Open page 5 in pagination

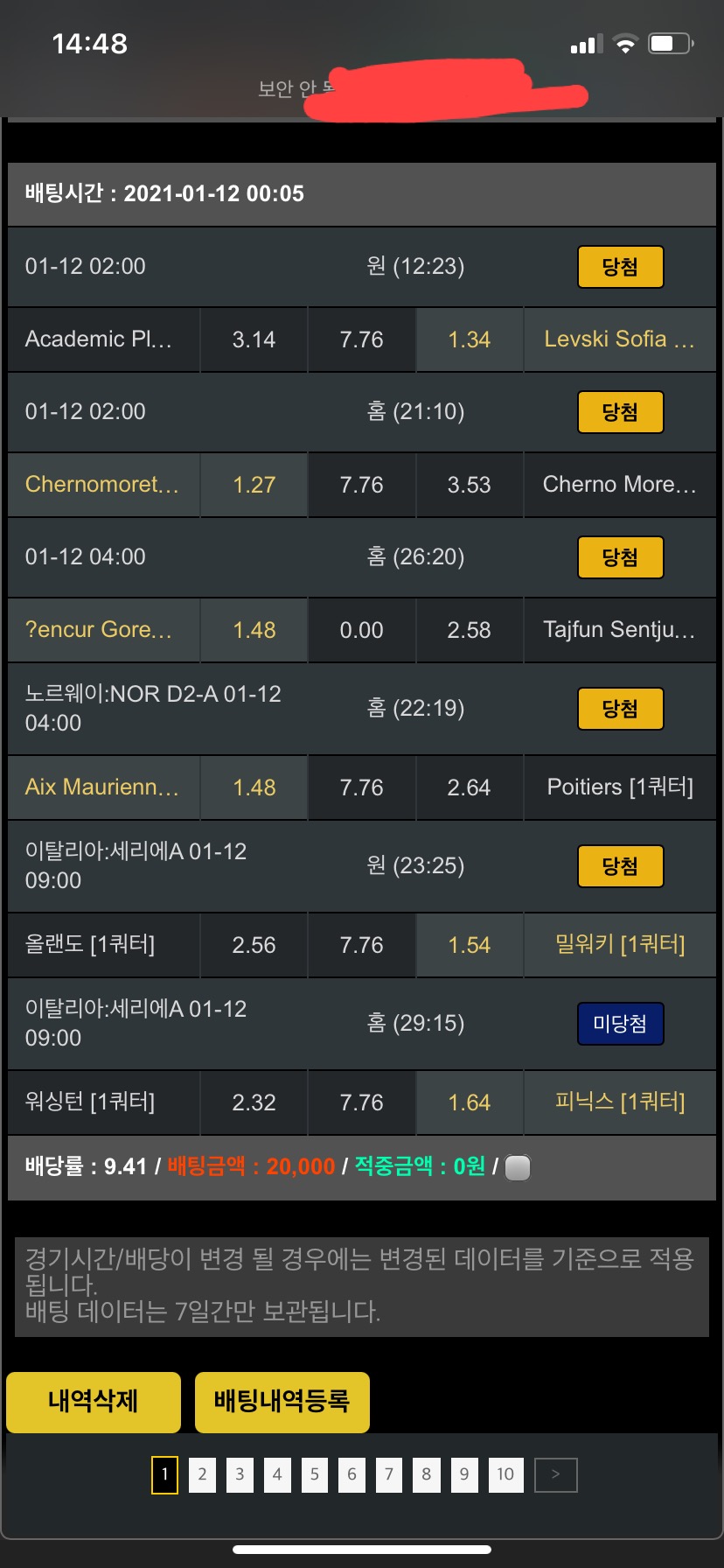click(315, 1474)
